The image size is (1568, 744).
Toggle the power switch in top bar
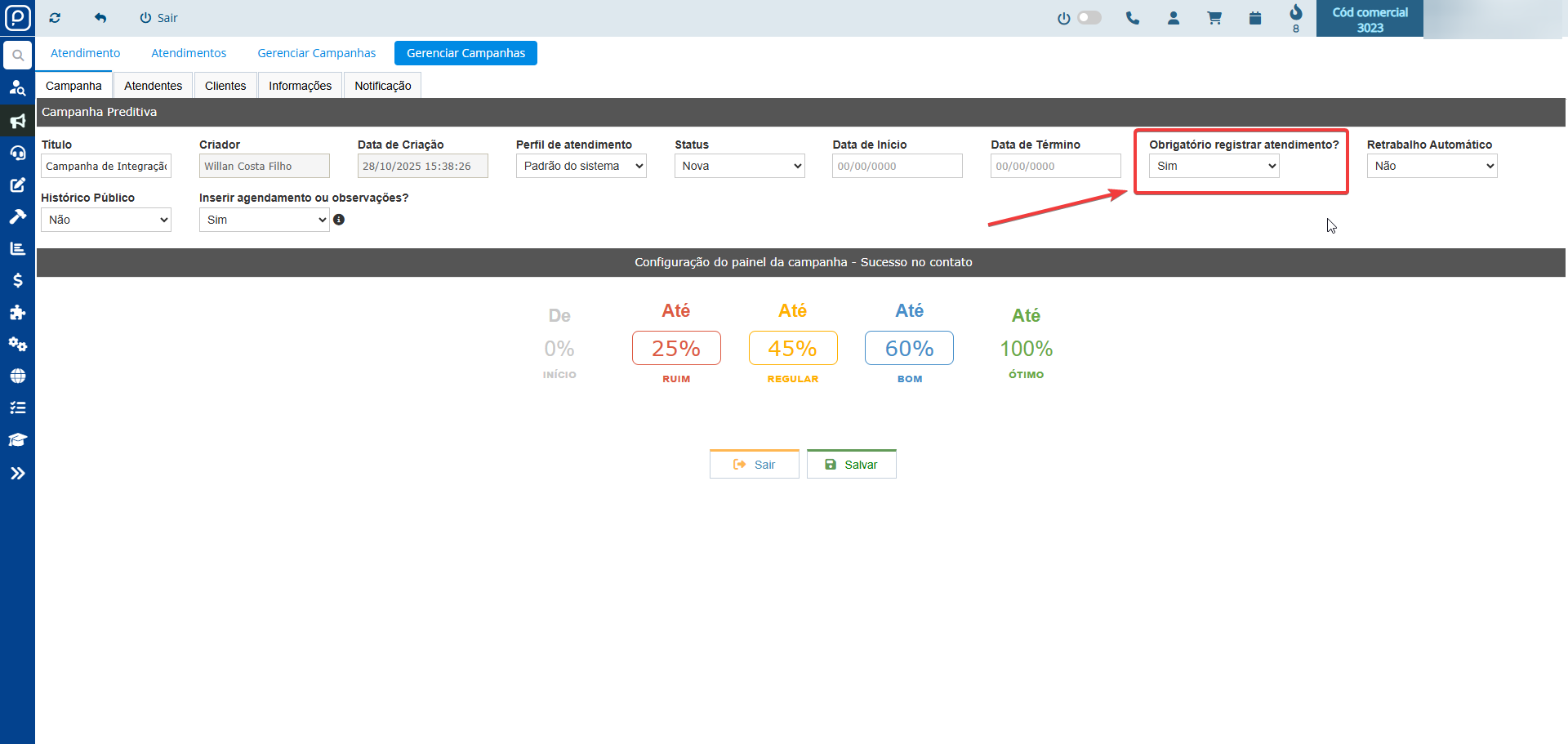1088,18
